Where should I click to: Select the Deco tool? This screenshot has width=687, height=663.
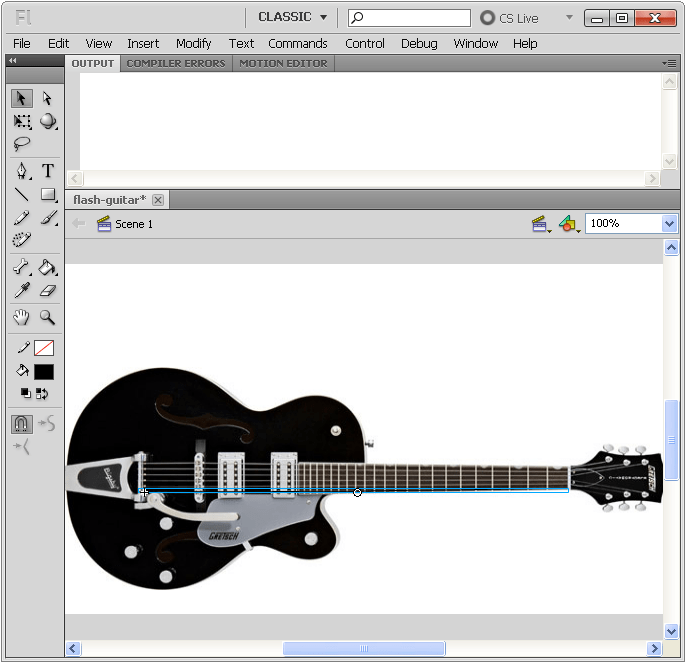pyautogui.click(x=22, y=240)
